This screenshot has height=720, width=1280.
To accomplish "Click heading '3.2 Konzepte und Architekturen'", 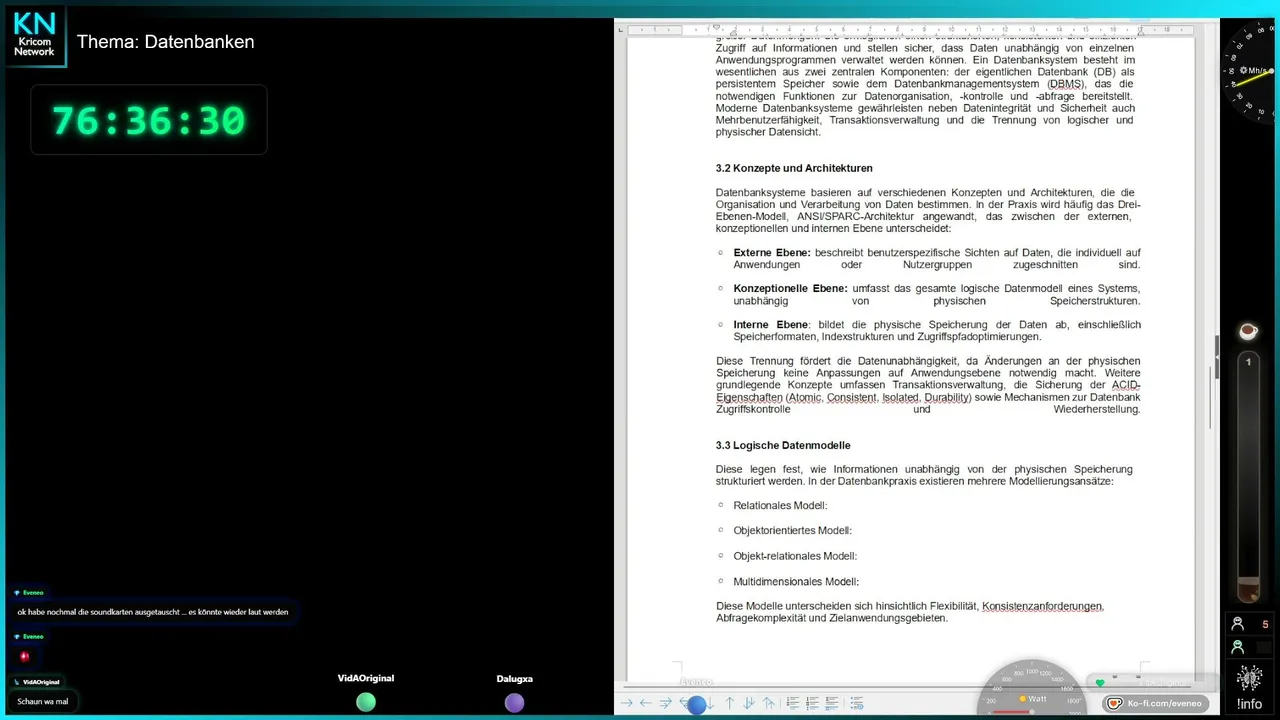I will 794,168.
